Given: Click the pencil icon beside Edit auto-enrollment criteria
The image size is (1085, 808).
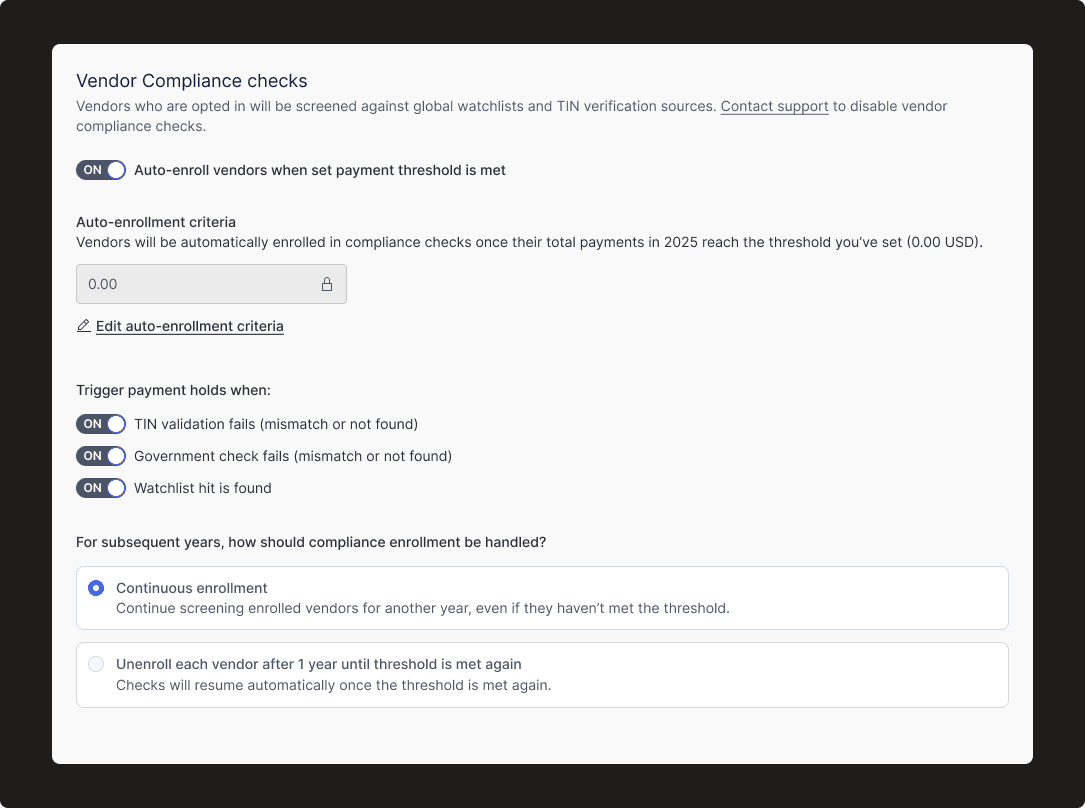Looking at the screenshot, I should pos(84,326).
